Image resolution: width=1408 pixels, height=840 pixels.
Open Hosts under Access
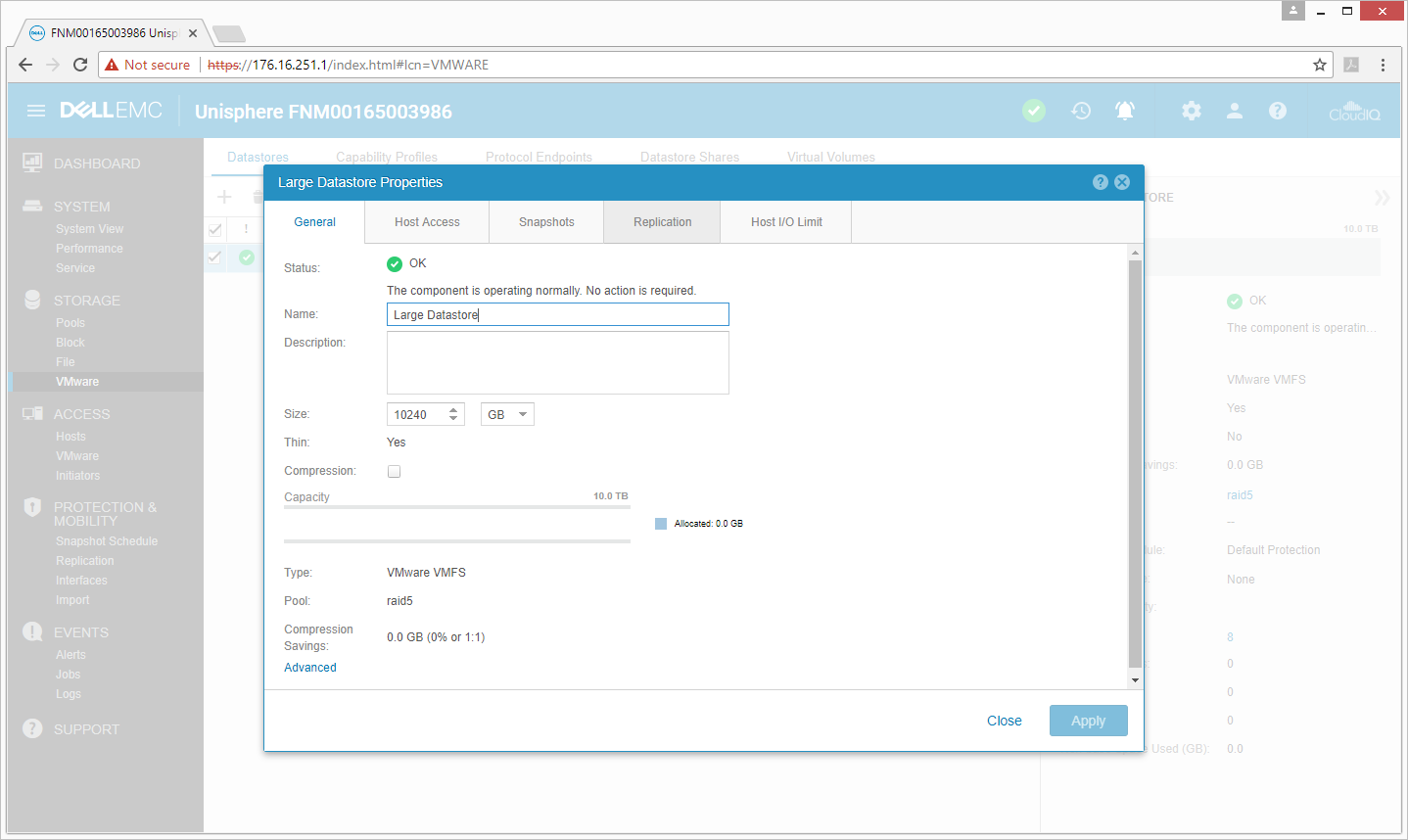[x=70, y=437]
